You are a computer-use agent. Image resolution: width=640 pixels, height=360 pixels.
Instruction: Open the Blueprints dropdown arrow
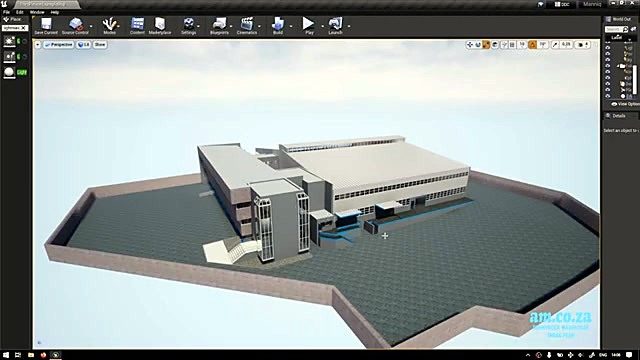coord(231,26)
